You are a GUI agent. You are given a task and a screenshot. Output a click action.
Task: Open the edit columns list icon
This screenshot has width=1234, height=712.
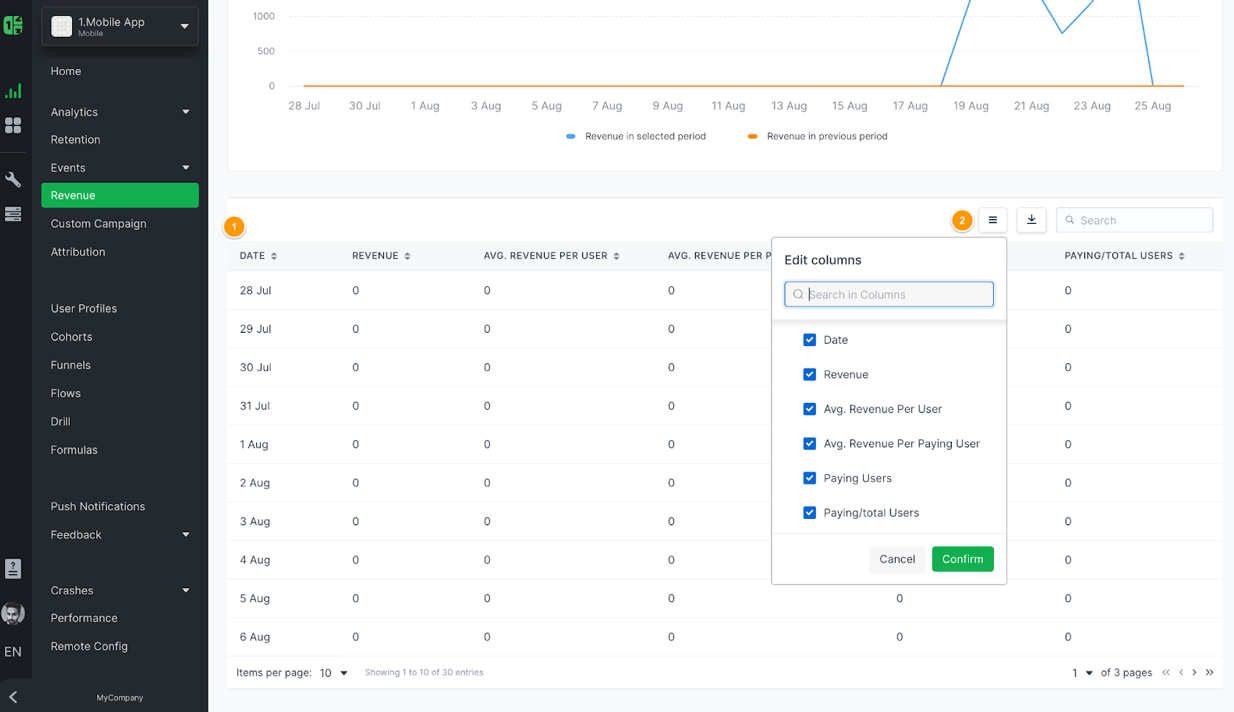click(x=992, y=220)
